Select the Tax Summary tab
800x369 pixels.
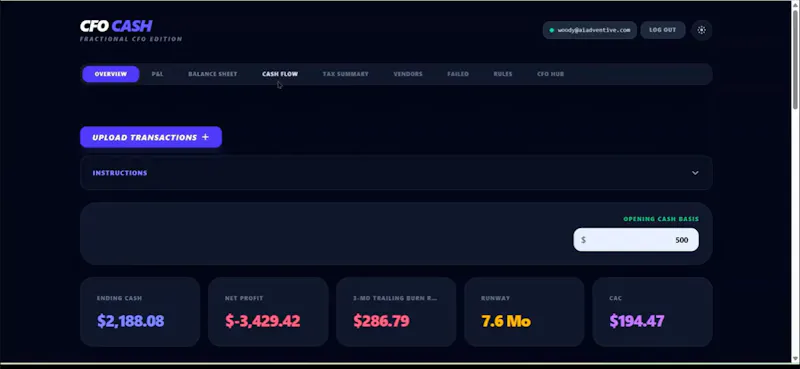345,74
